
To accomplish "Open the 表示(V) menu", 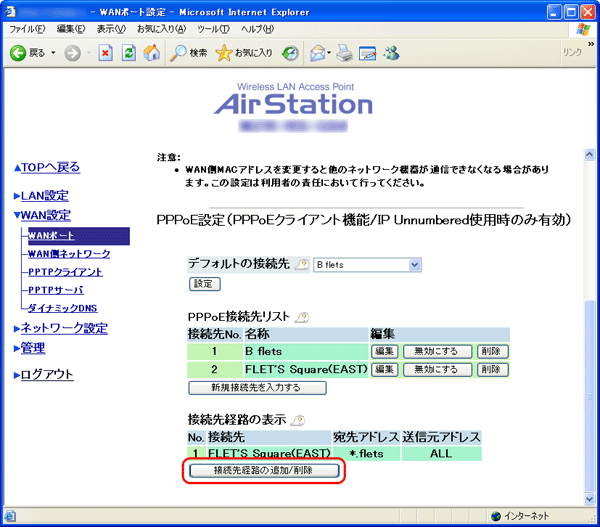I will point(111,29).
